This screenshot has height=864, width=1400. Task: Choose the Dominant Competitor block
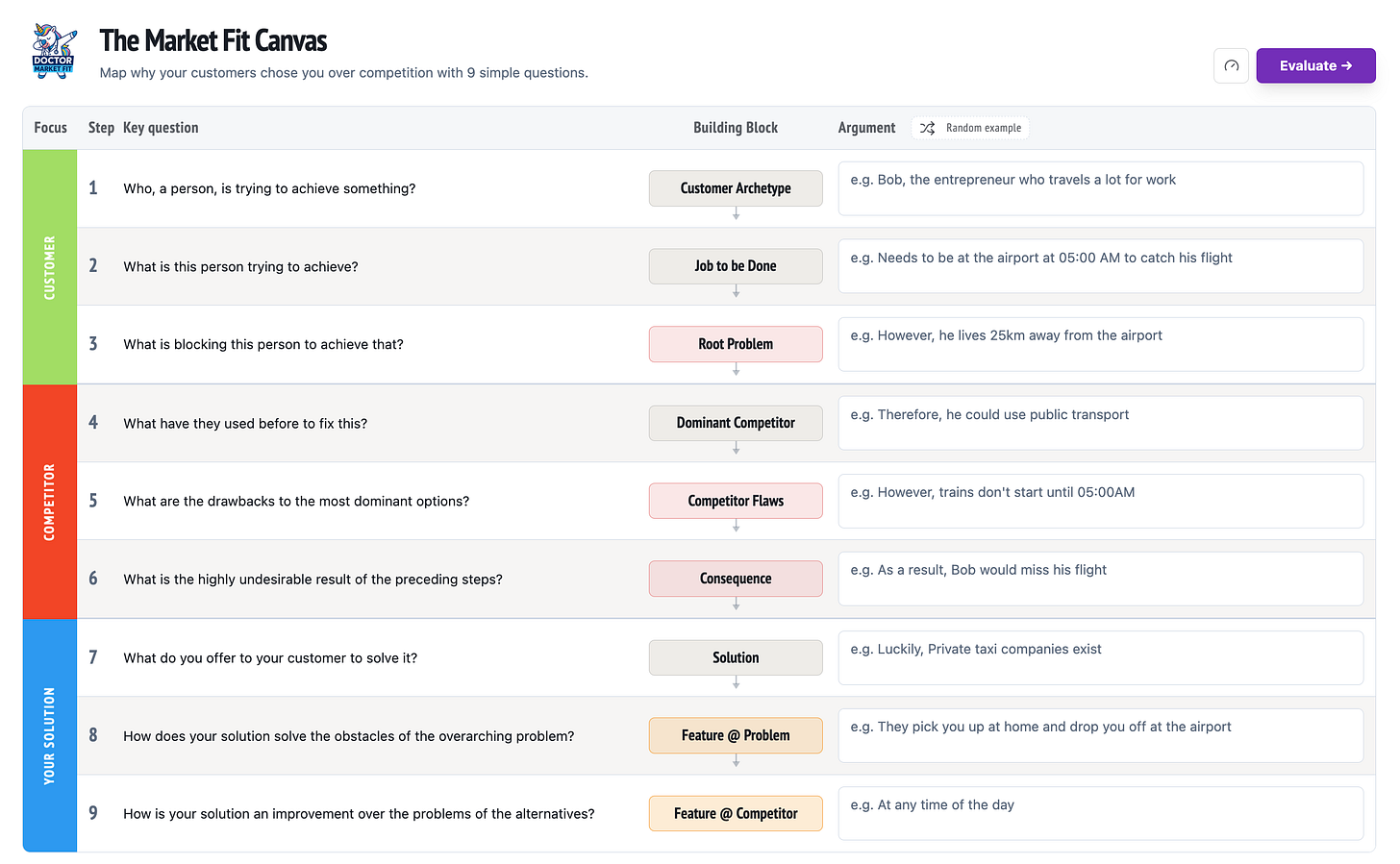pos(736,423)
